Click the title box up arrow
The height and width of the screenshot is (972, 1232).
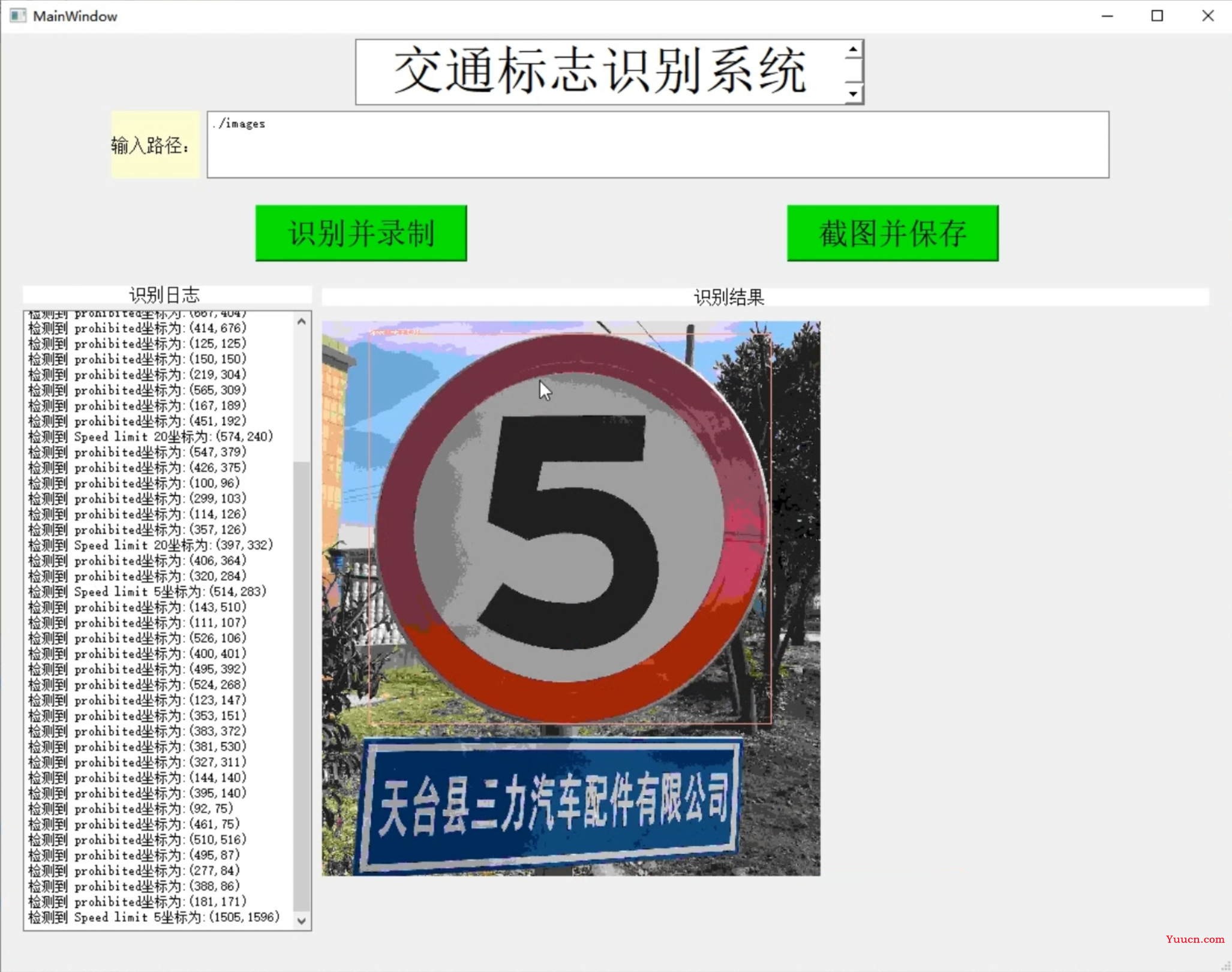pos(853,50)
